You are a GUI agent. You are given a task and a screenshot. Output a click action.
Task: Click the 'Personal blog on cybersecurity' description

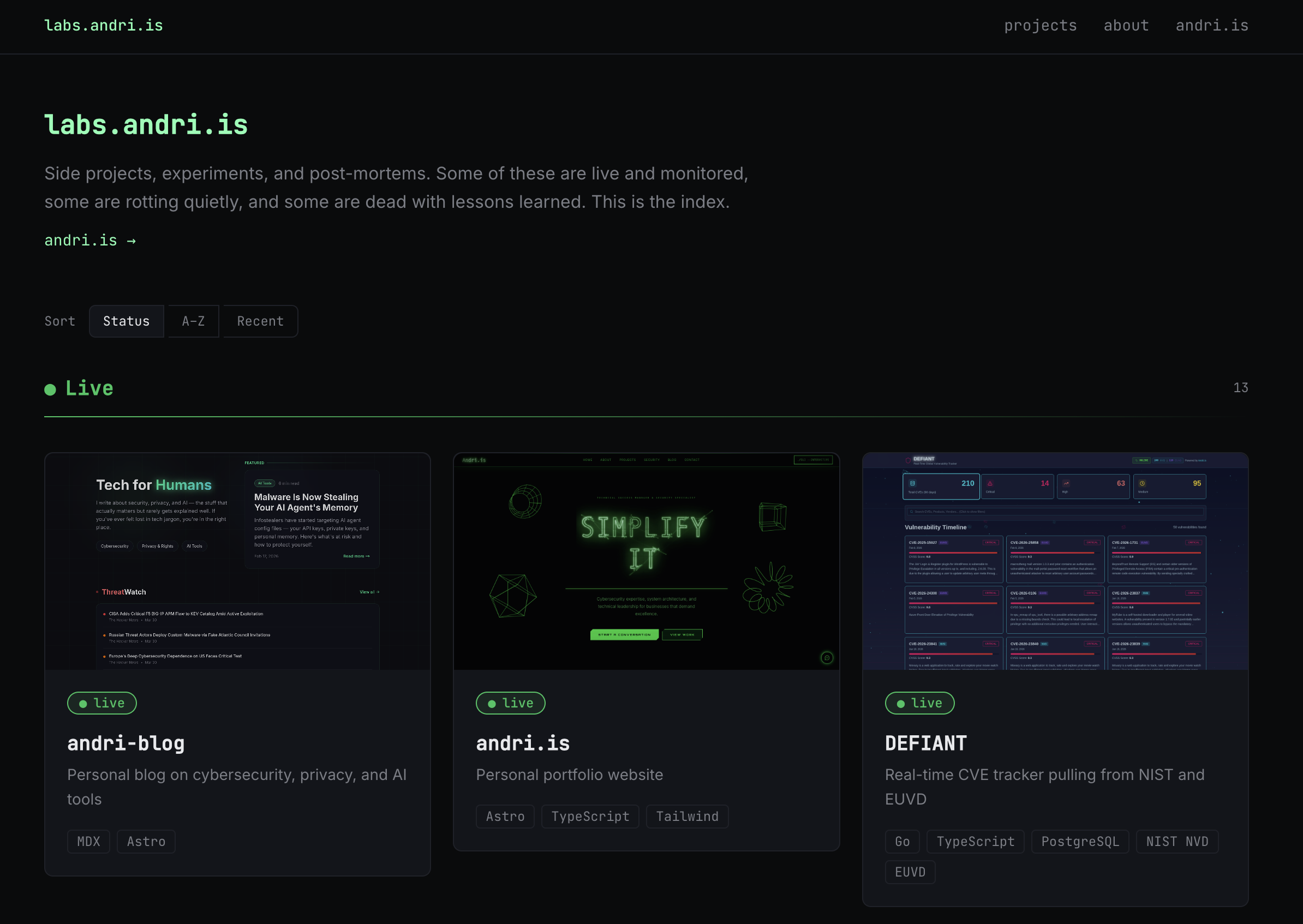tap(237, 787)
